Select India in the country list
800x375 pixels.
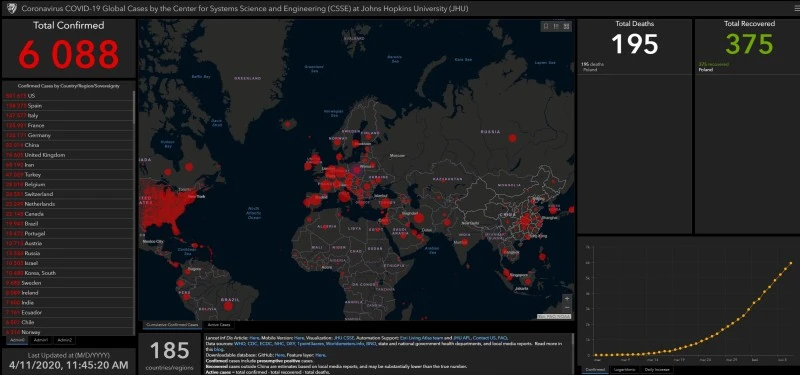[x=68, y=303]
